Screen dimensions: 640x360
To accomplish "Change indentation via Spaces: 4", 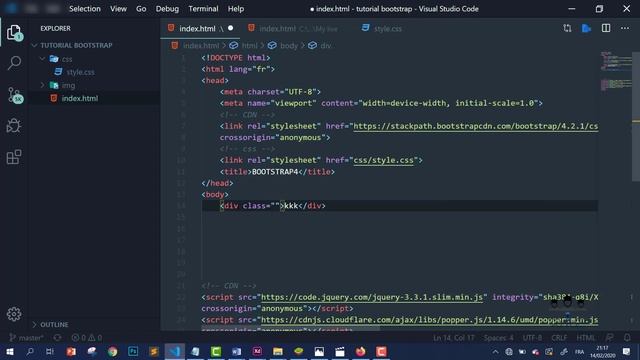I will click(498, 338).
